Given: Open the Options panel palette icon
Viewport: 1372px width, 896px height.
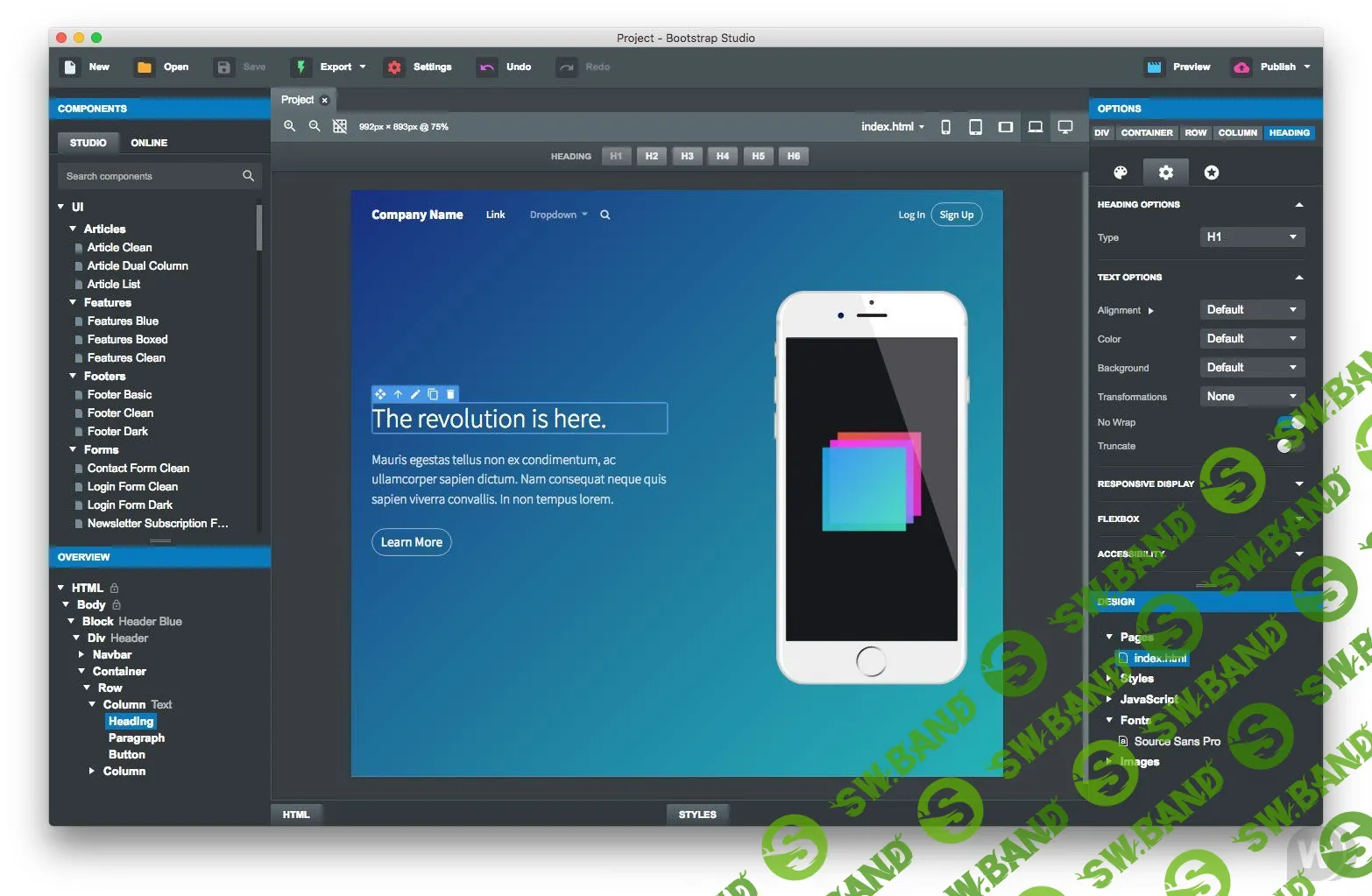Looking at the screenshot, I should coord(1120,173).
